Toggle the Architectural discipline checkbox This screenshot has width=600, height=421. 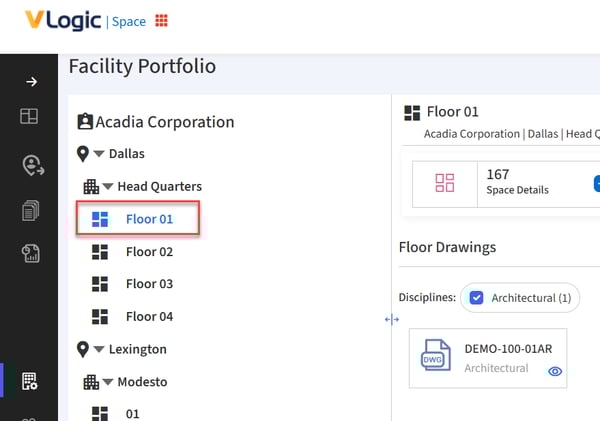coord(477,297)
